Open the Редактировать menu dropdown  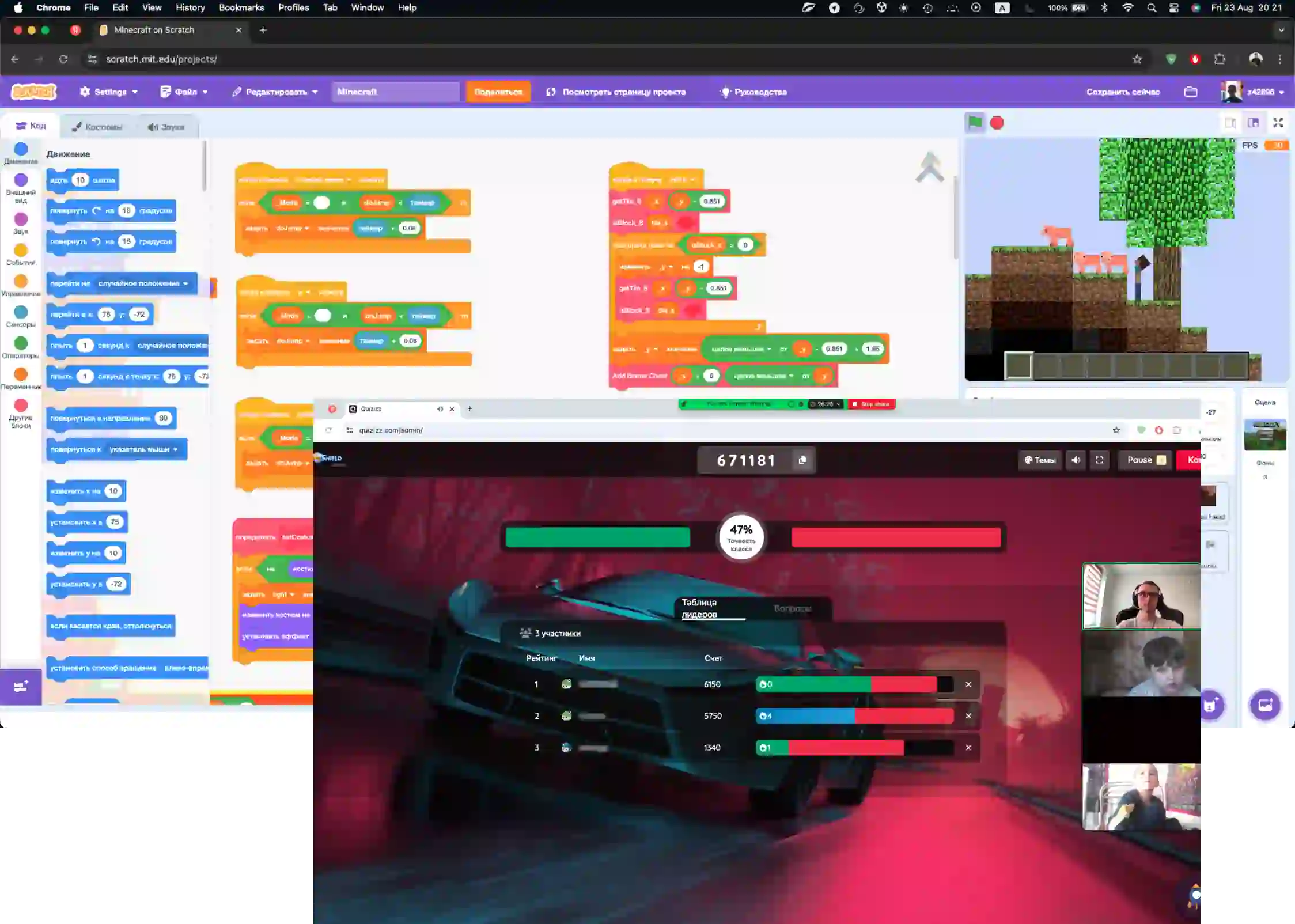[x=275, y=92]
